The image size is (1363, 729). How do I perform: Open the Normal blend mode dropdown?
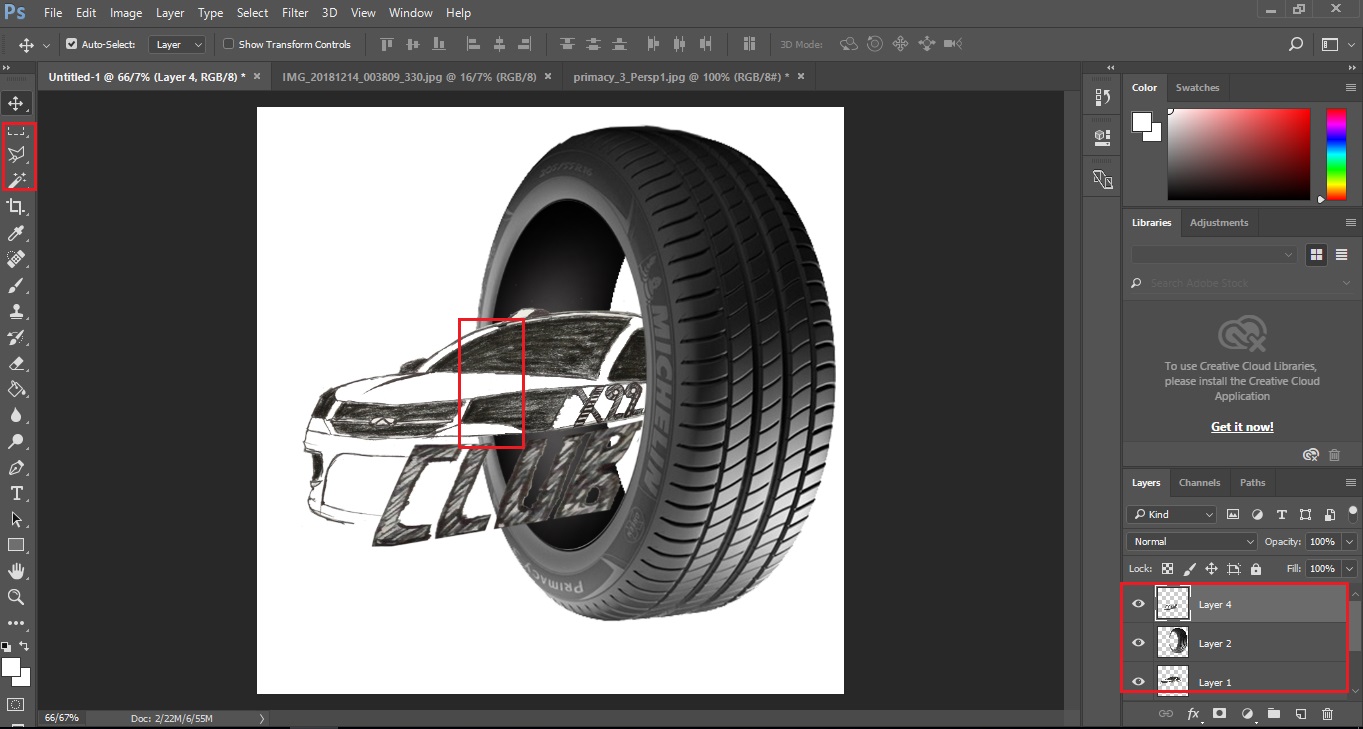[1192, 541]
